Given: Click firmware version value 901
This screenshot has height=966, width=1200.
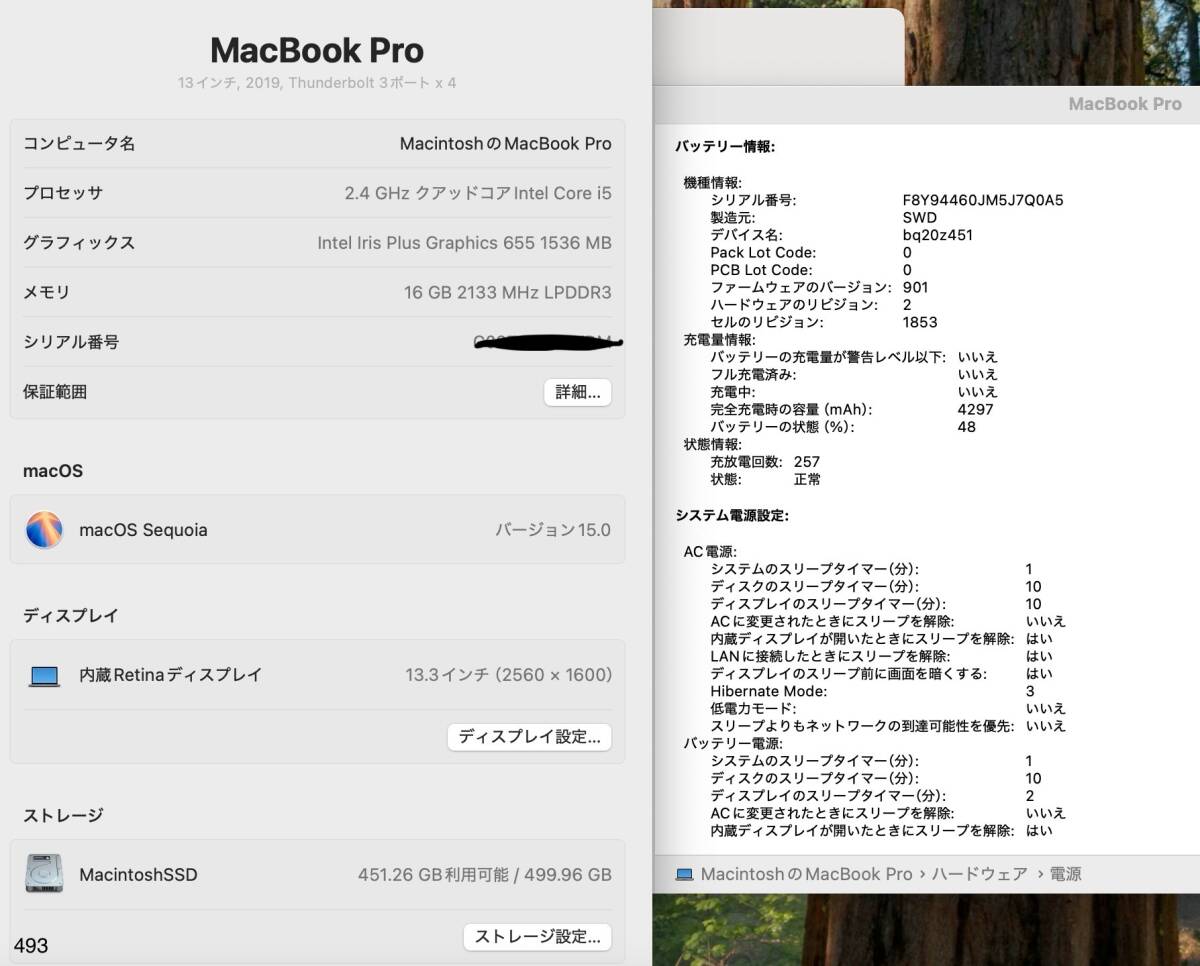Looking at the screenshot, I should point(915,287).
